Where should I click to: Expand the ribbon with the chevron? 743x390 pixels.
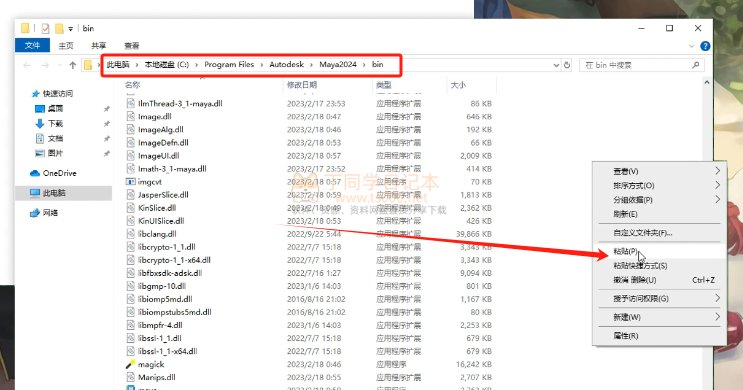point(691,46)
